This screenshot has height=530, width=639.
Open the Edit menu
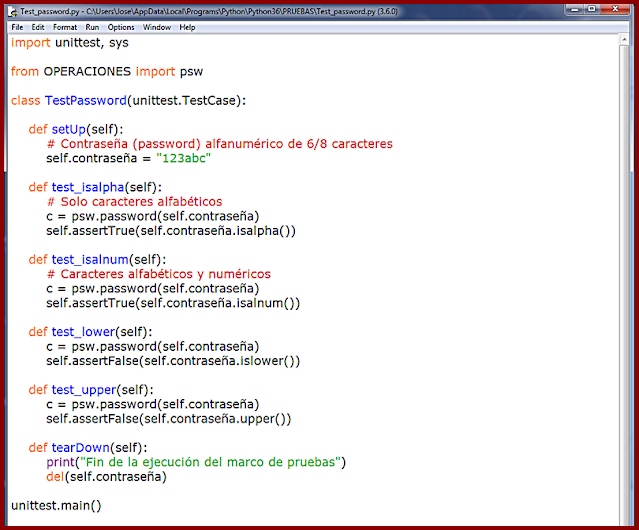[37, 27]
